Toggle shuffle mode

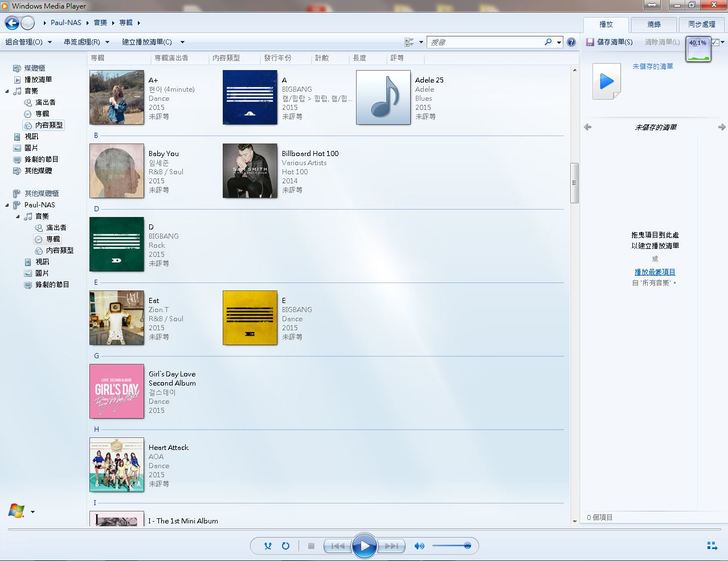[x=268, y=546]
